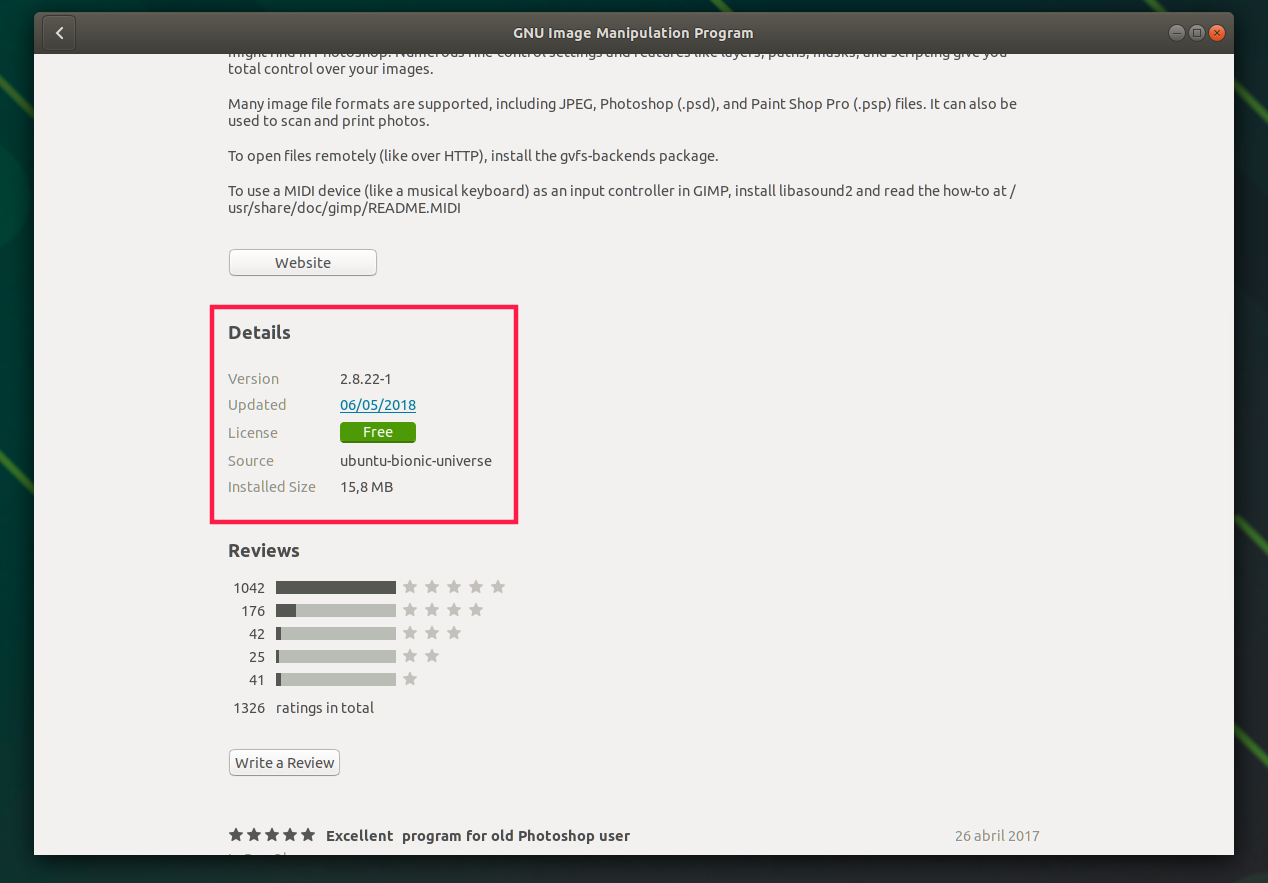This screenshot has width=1268, height=883.
Task: Click the stars on the Excellent program review
Action: 272,835
